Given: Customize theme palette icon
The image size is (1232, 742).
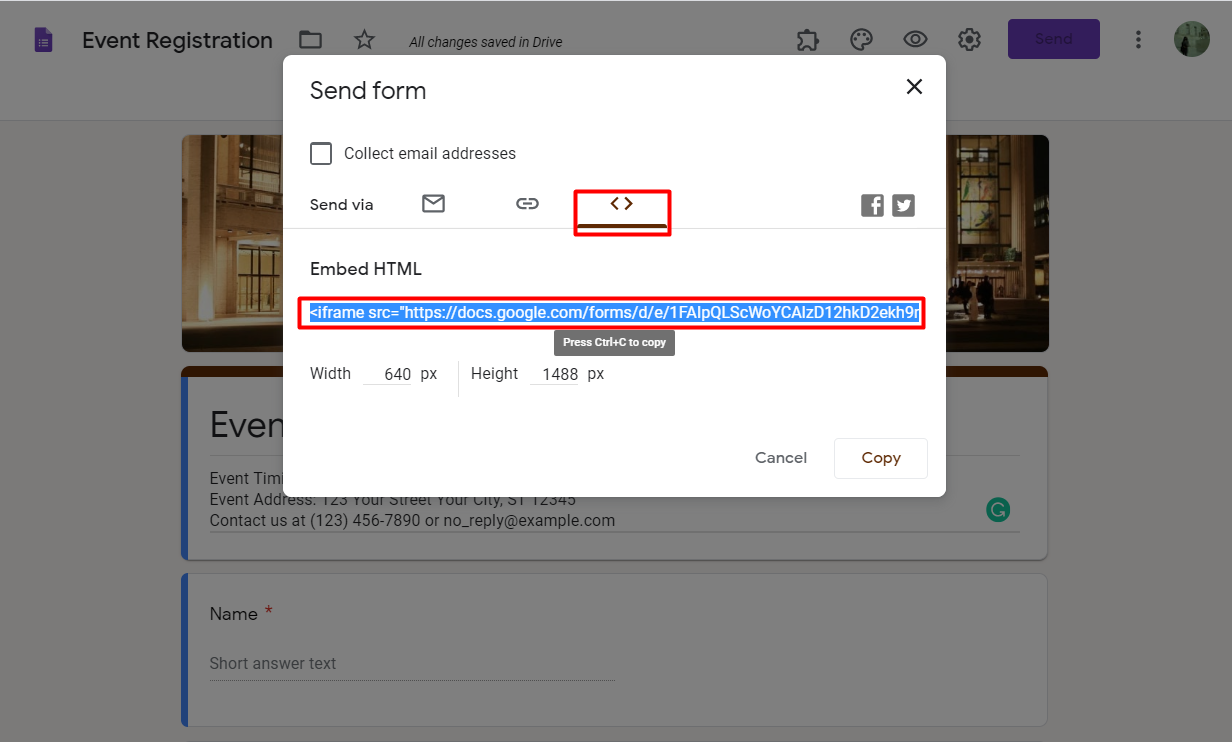Looking at the screenshot, I should coord(861,40).
